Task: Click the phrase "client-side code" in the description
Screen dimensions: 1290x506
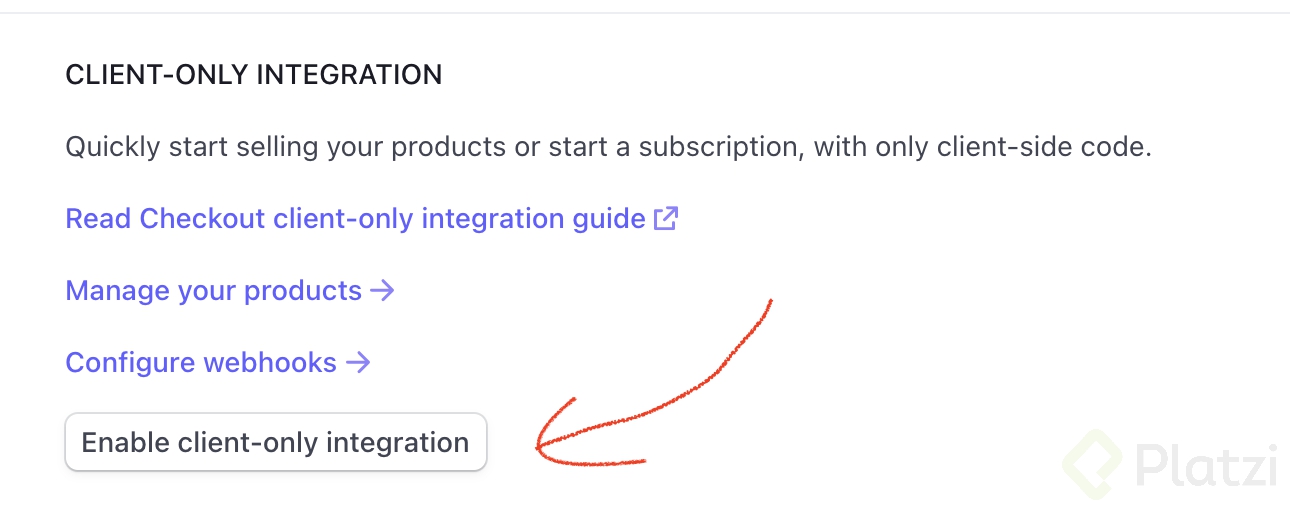Action: pyautogui.click(x=1047, y=148)
